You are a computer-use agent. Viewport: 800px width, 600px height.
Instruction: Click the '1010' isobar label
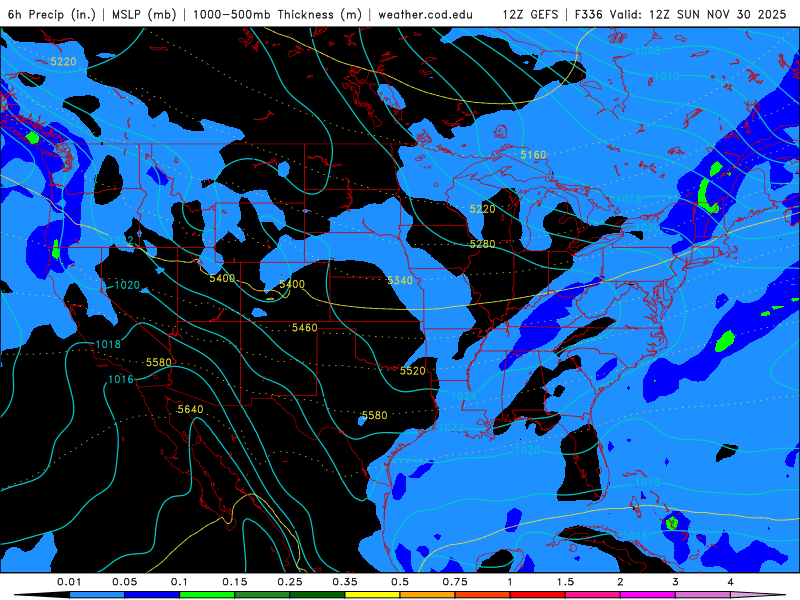click(x=666, y=77)
